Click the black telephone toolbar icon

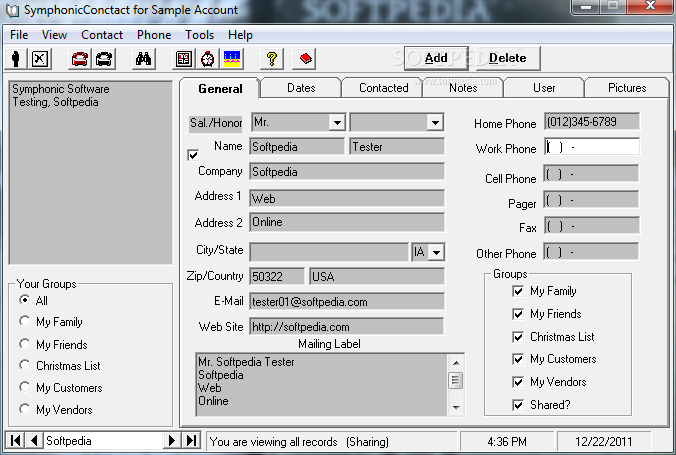(x=104, y=59)
